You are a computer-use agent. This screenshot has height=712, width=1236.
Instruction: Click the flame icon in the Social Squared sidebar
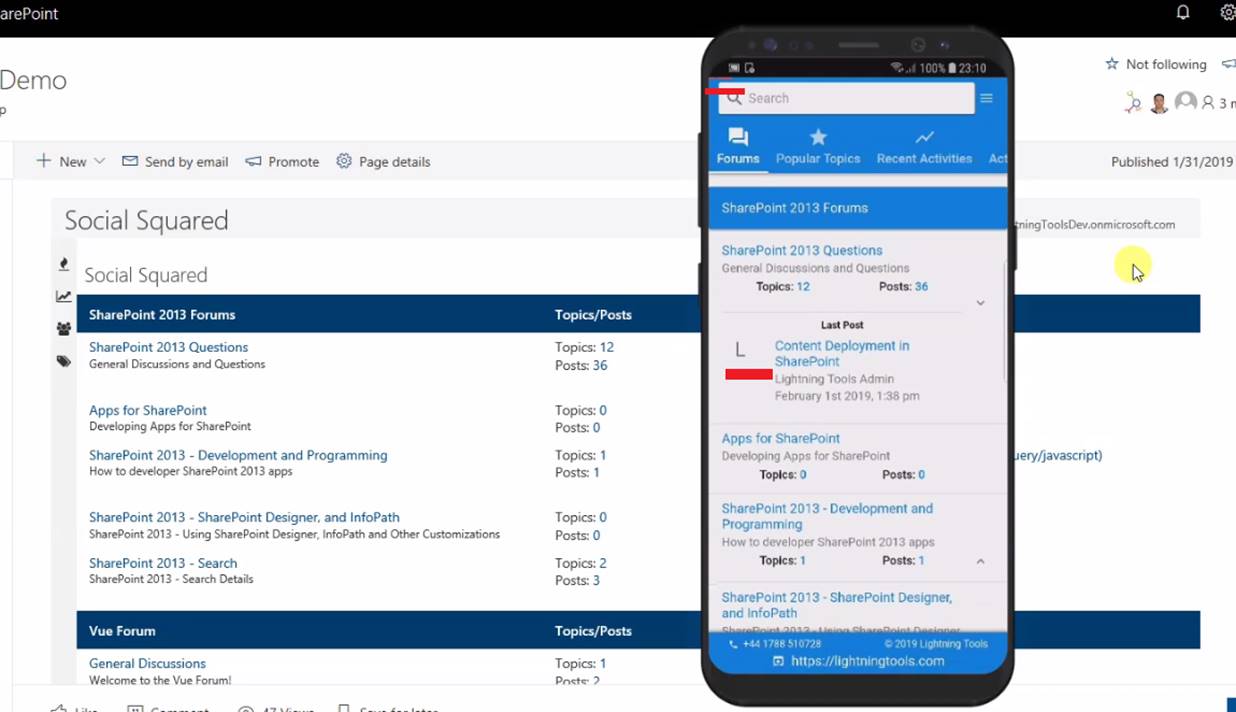tap(64, 264)
